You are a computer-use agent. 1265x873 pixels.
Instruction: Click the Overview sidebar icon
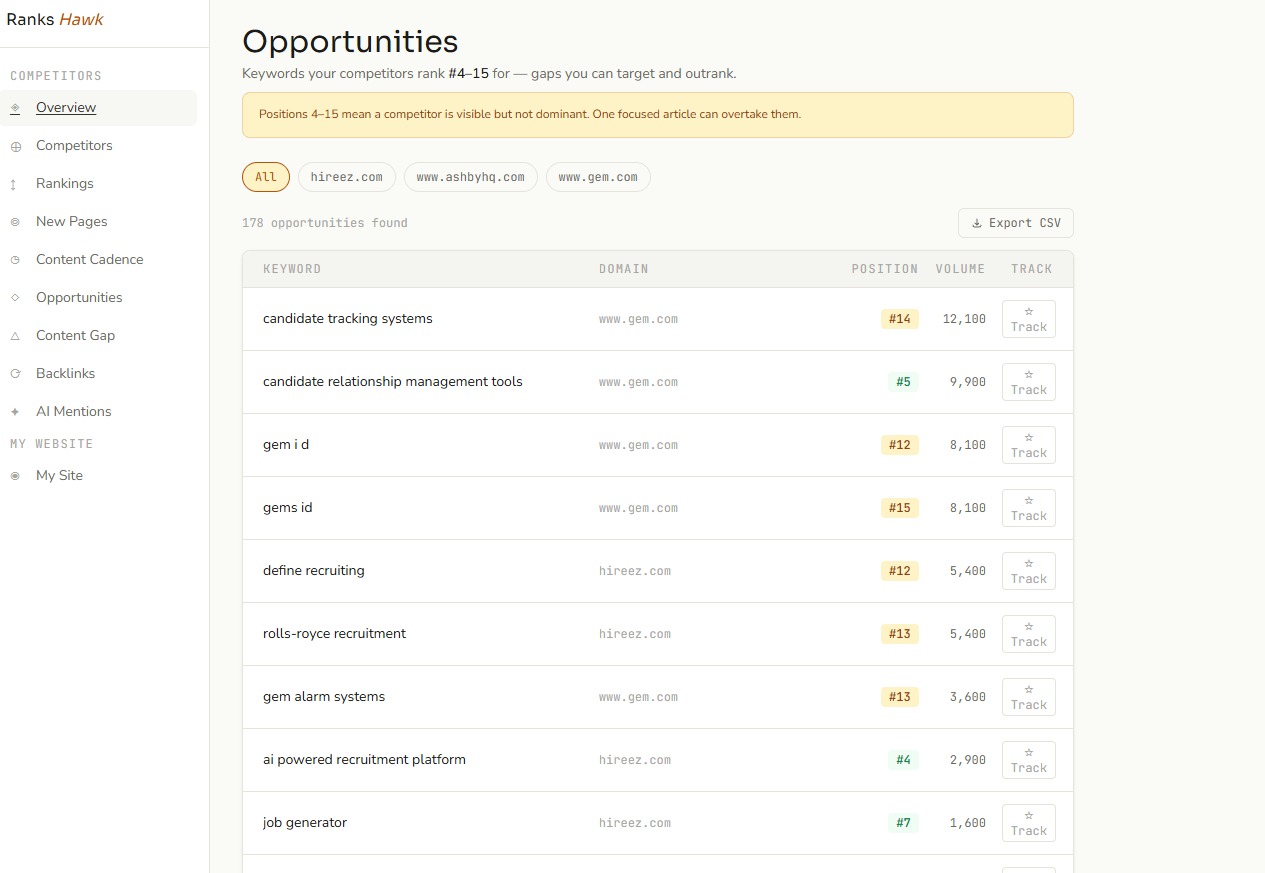(15, 108)
